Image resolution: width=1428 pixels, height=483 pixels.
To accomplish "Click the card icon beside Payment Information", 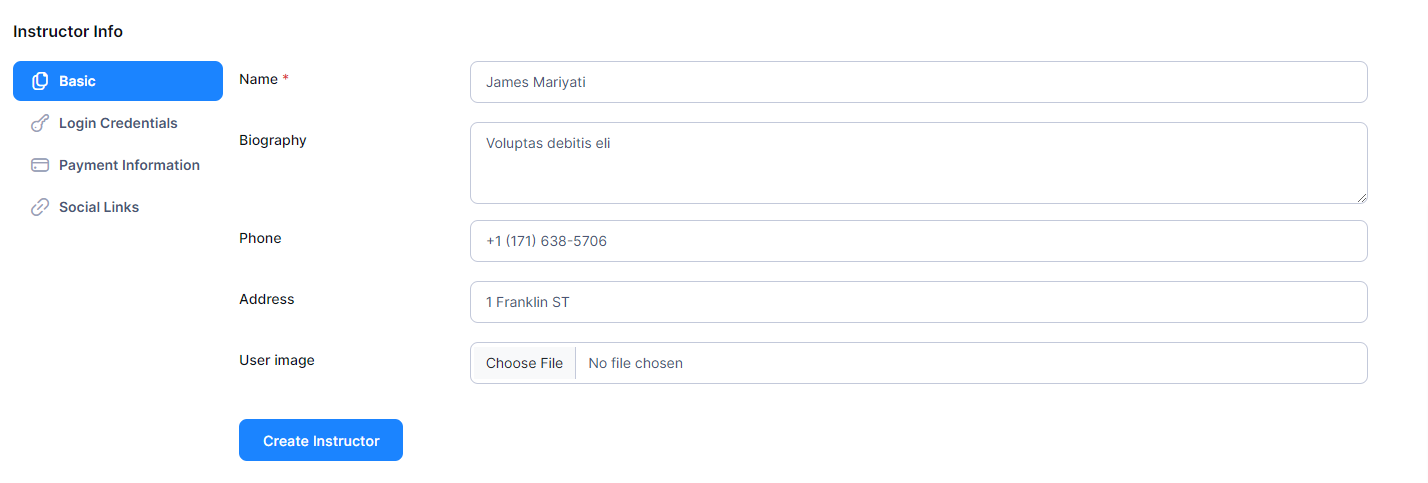I will 40,165.
